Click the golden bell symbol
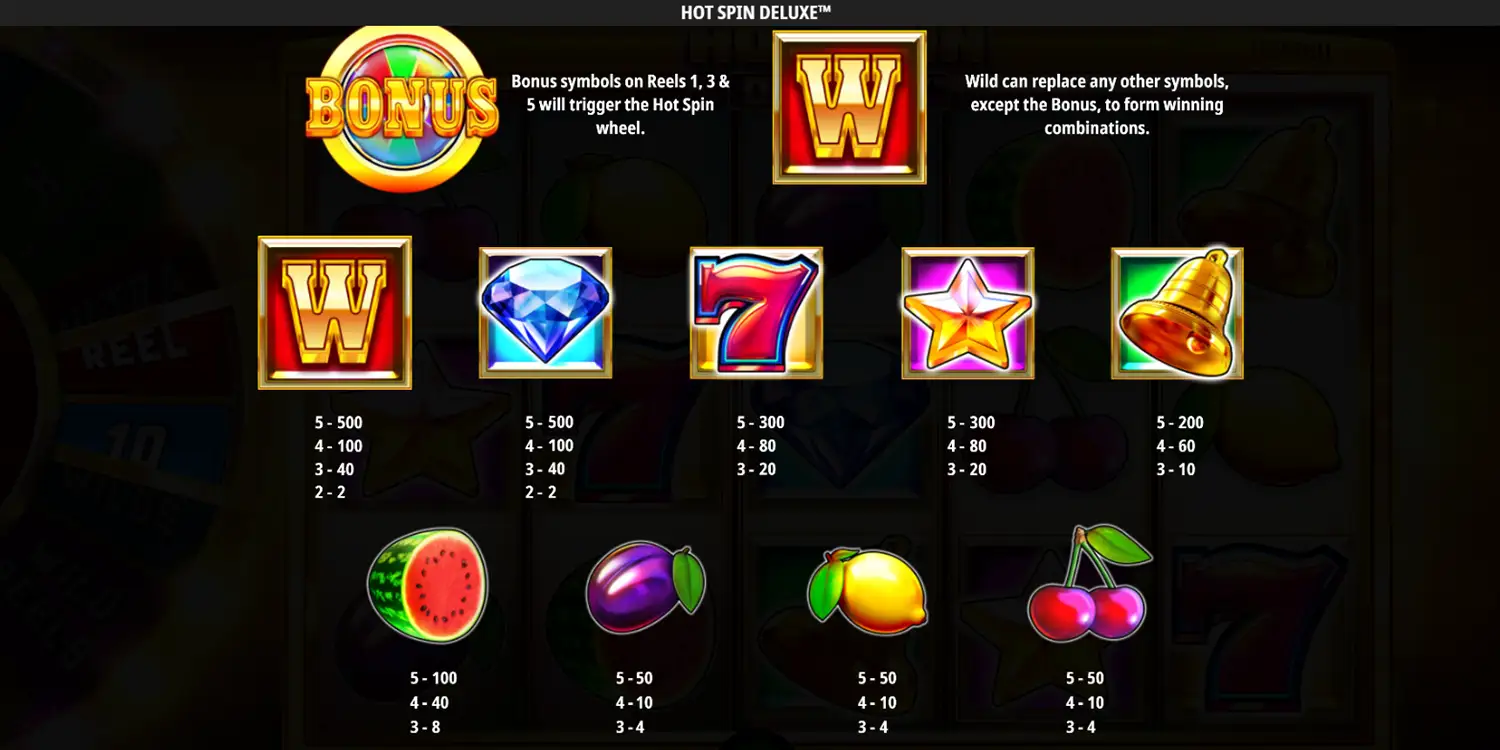1500x750 pixels. pos(1178,313)
